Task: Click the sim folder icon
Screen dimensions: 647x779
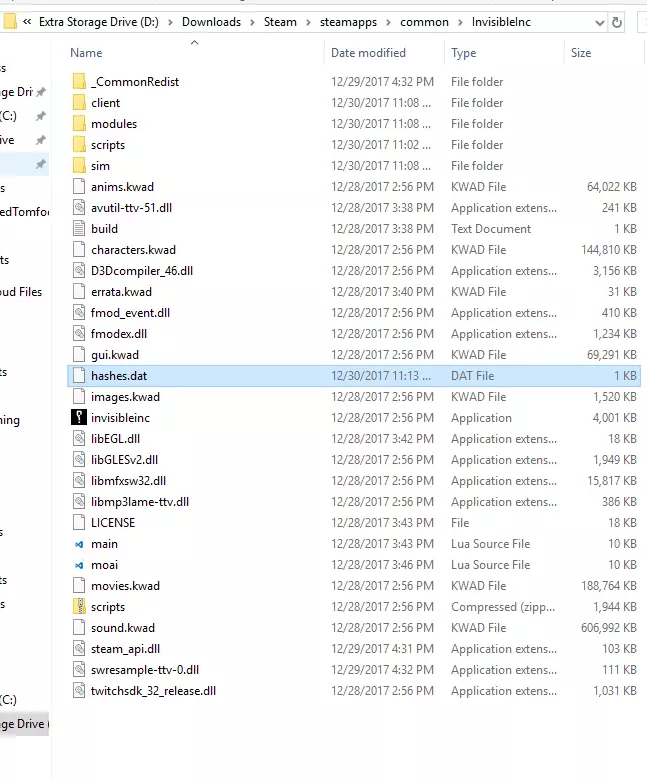Action: [79, 165]
